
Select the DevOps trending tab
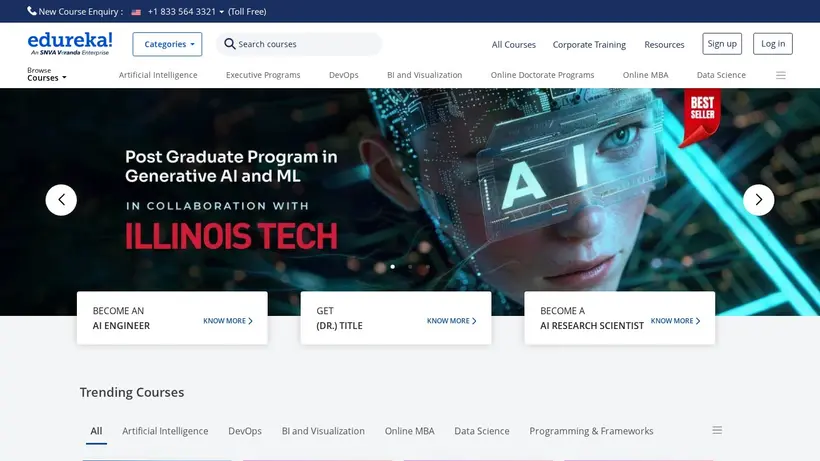[x=245, y=431]
